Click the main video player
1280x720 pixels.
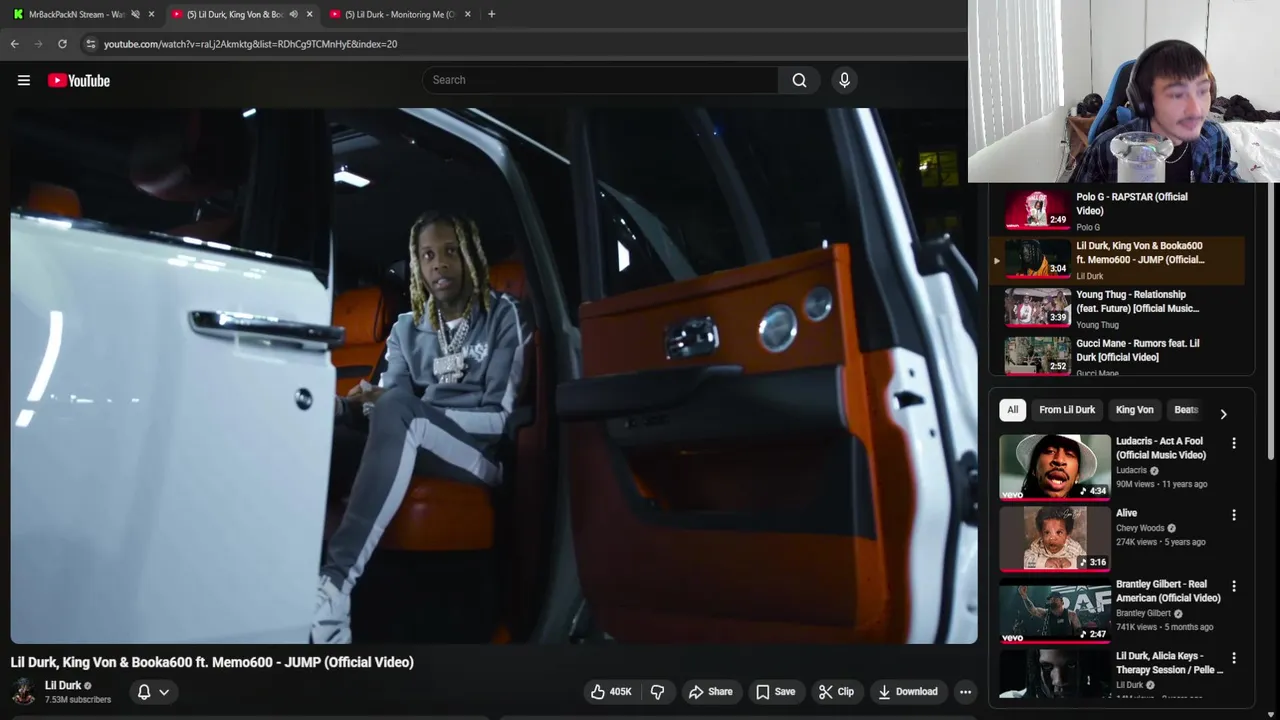(494, 375)
